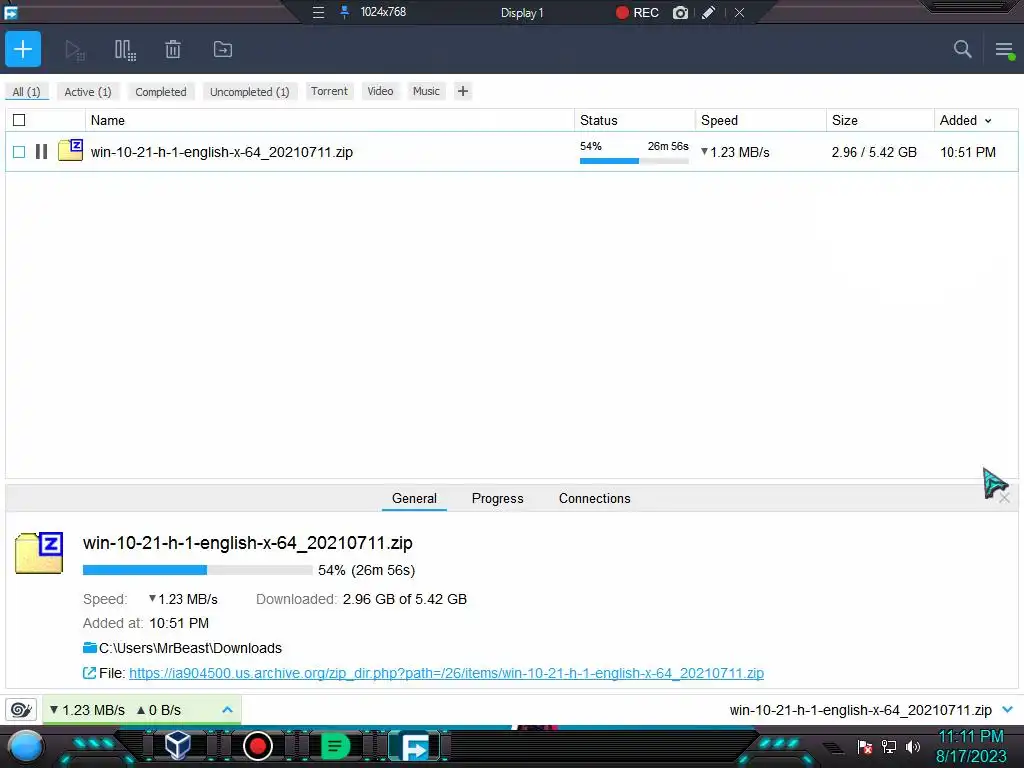Image resolution: width=1024 pixels, height=768 pixels.
Task: Click the volume speaker tray icon
Action: [x=913, y=746]
